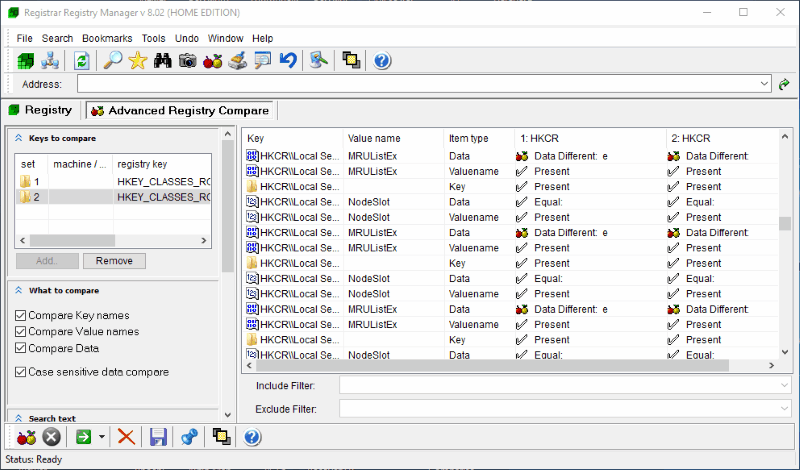Start compare with bottom apples icon

[x=27, y=437]
